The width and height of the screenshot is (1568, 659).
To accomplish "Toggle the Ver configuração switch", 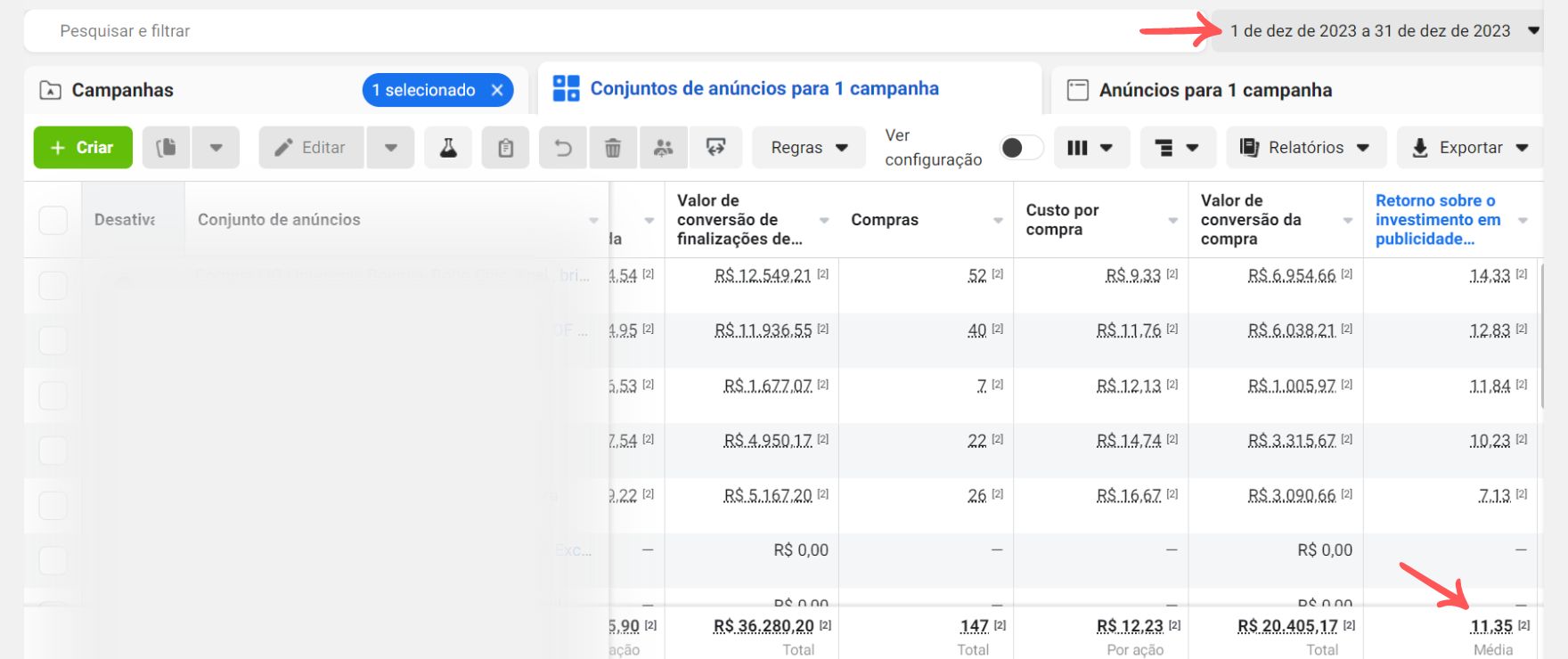I will click(1021, 148).
